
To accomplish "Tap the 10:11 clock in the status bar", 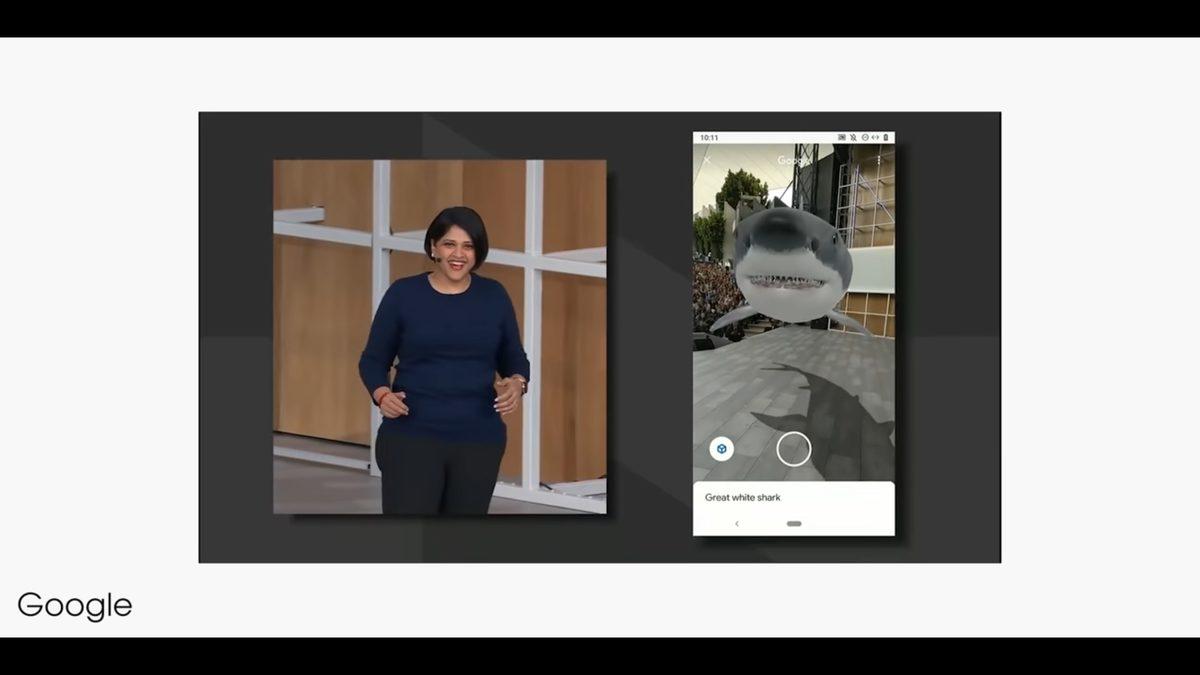I will click(x=712, y=137).
